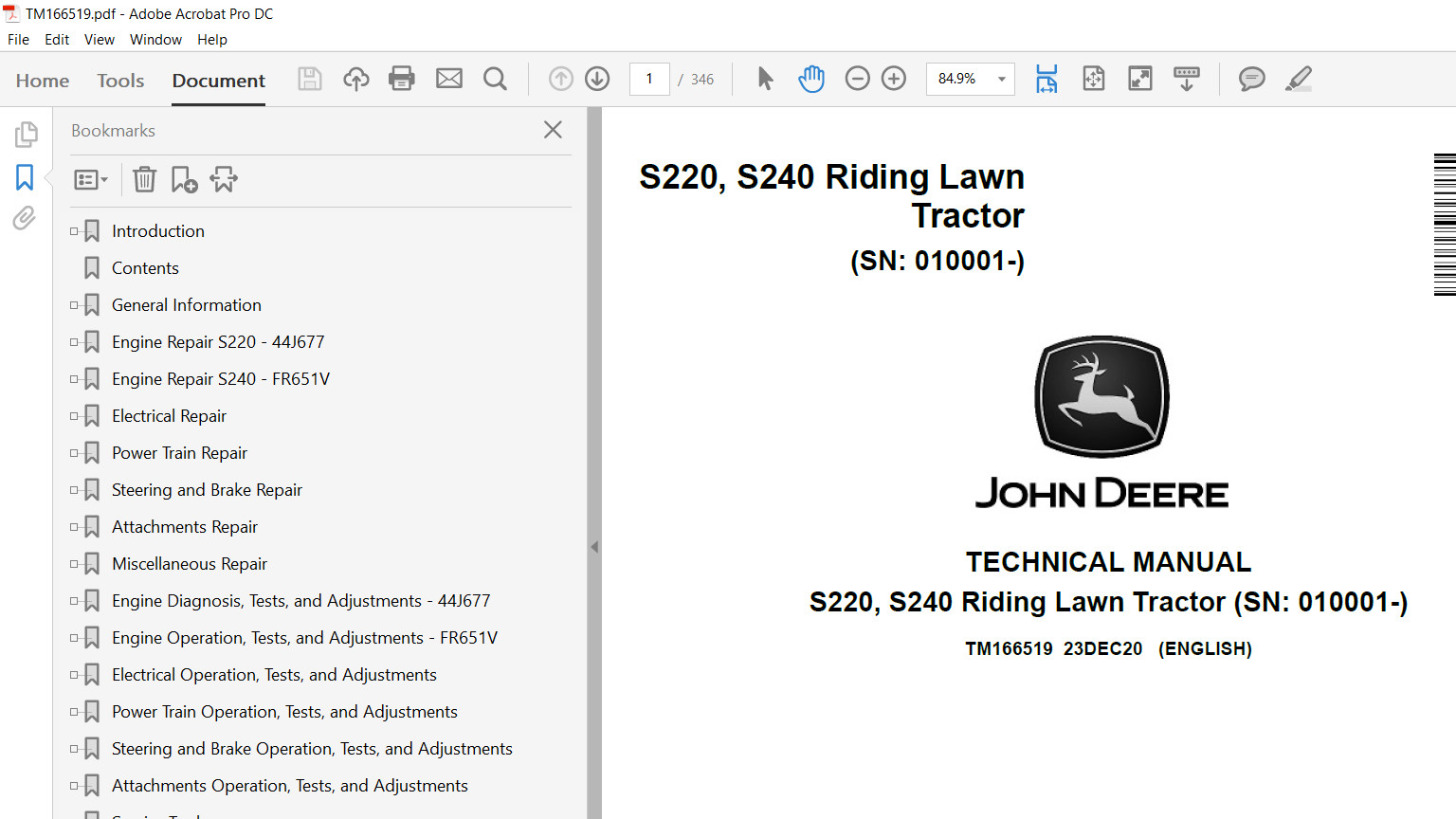Select the General Information bookmark text

187,305
